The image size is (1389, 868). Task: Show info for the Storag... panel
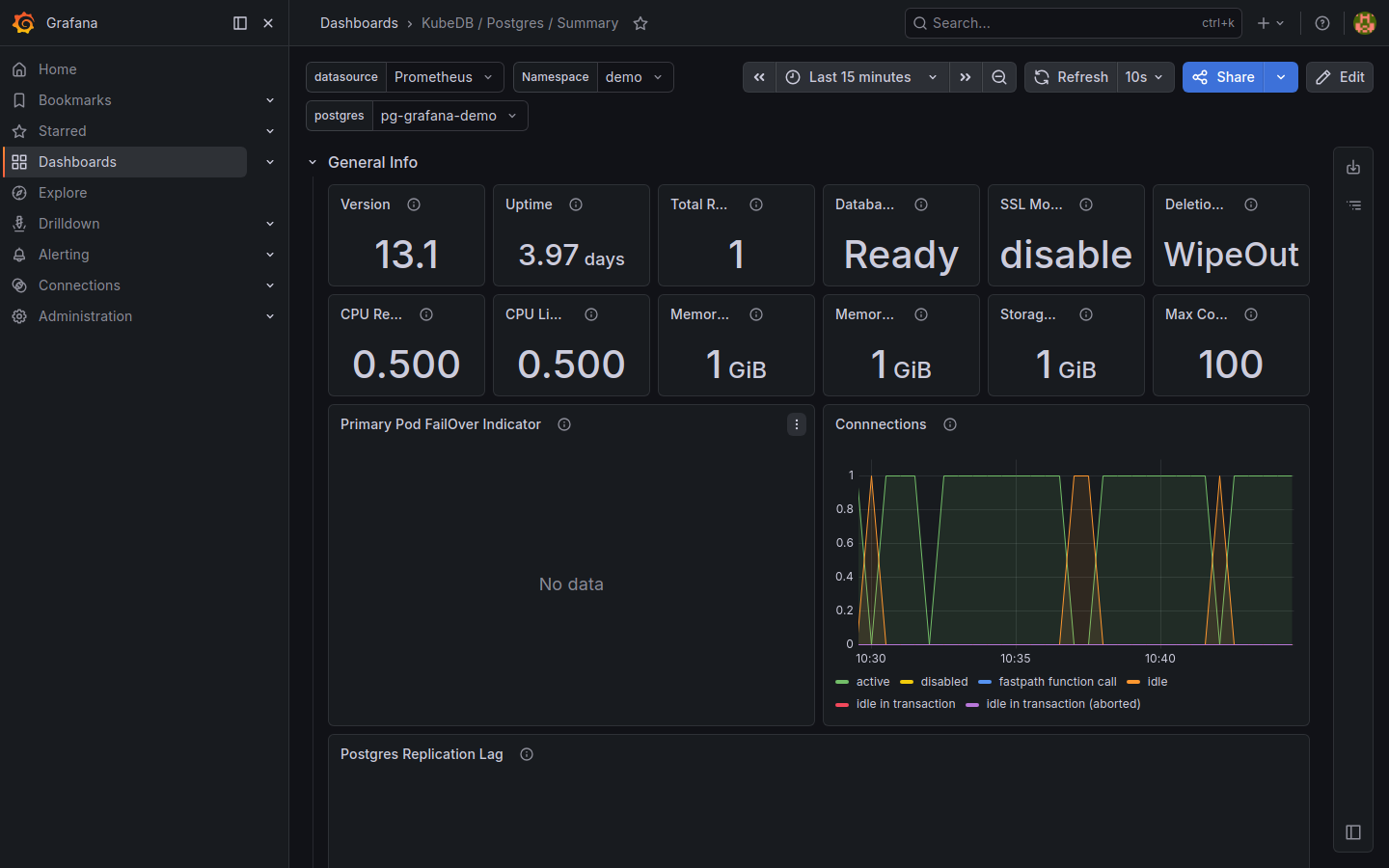(x=1086, y=314)
